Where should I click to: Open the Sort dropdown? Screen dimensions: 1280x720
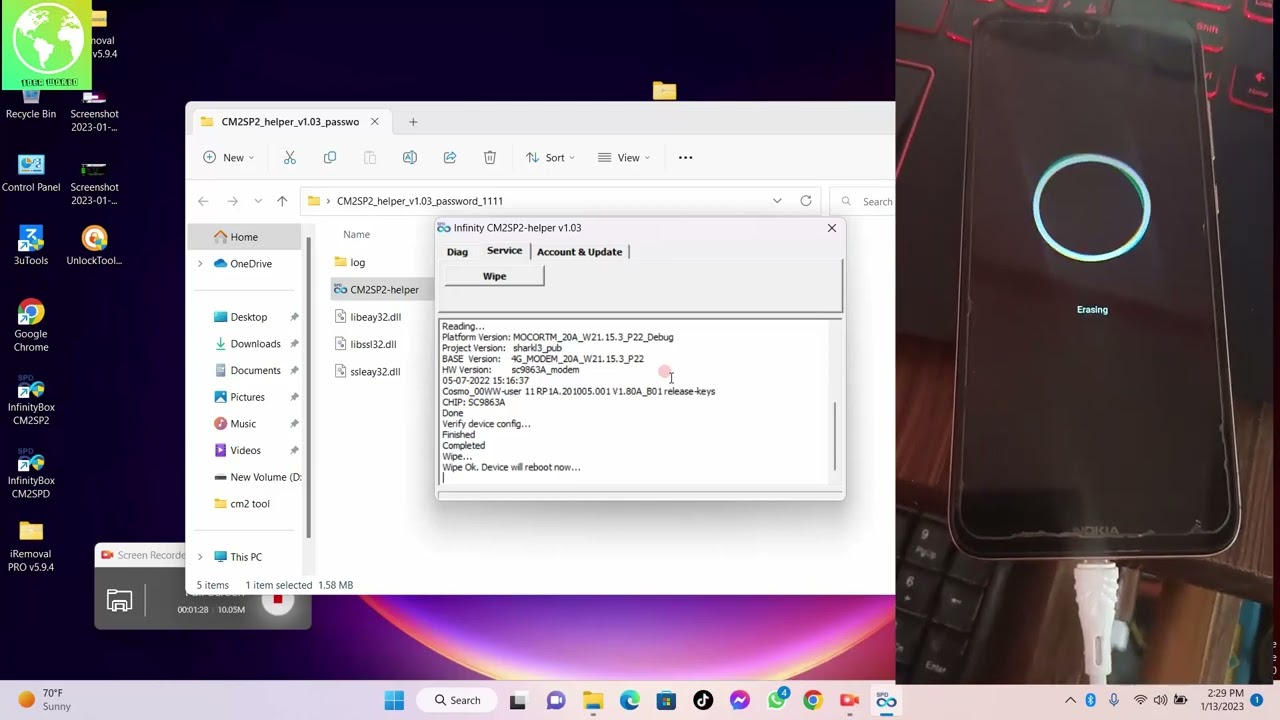coord(549,157)
